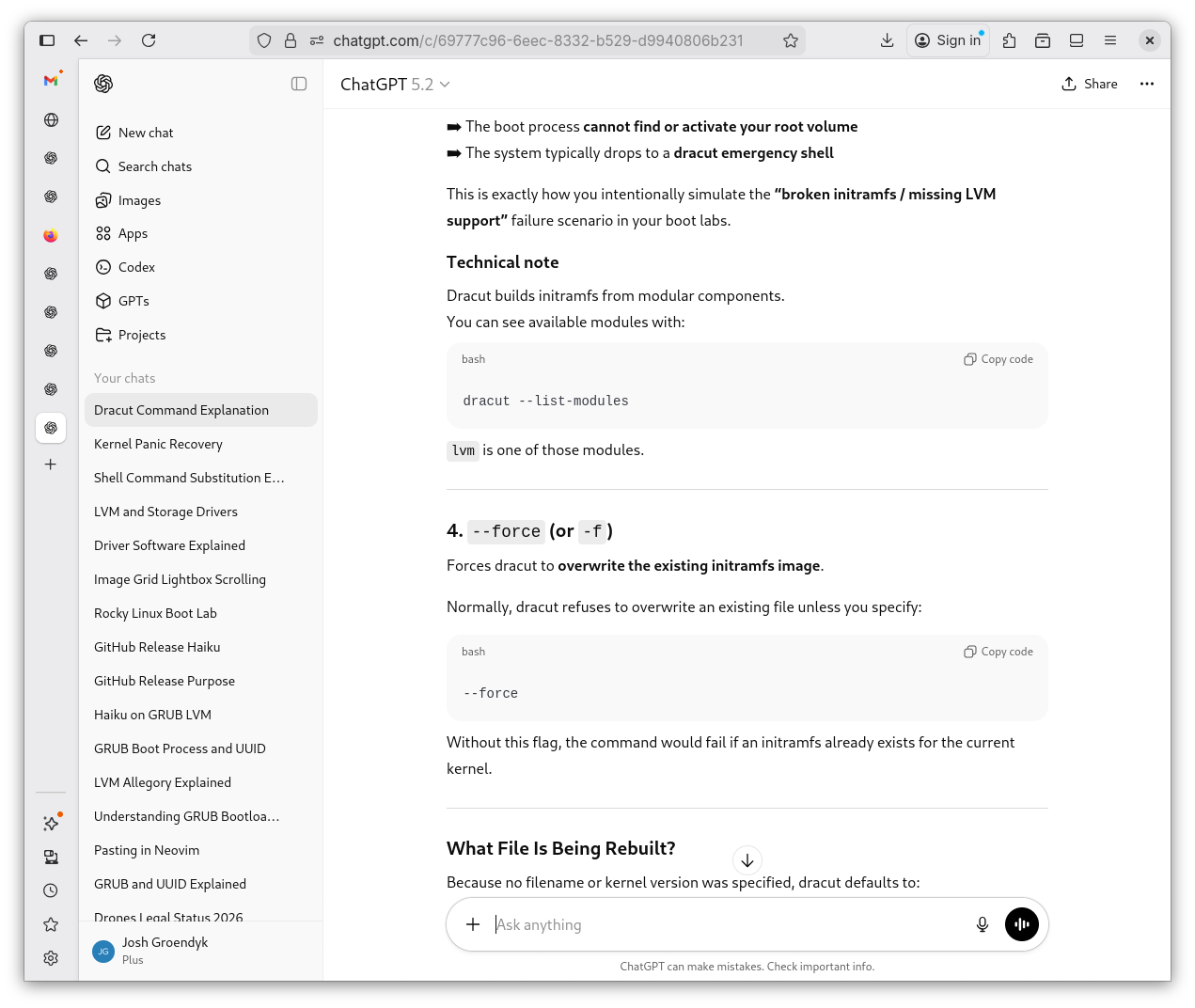Jump to bottom with the down arrow
Image resolution: width=1195 pixels, height=1008 pixels.
[x=747, y=860]
